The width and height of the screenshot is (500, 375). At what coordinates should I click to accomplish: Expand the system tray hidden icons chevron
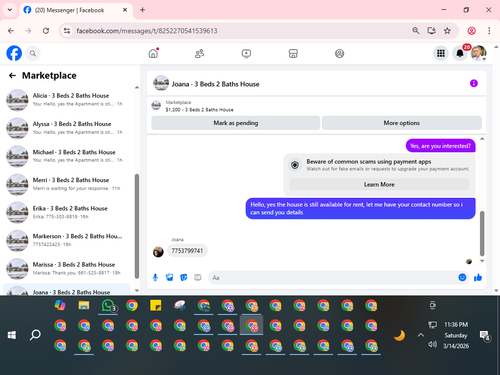pyautogui.click(x=421, y=335)
